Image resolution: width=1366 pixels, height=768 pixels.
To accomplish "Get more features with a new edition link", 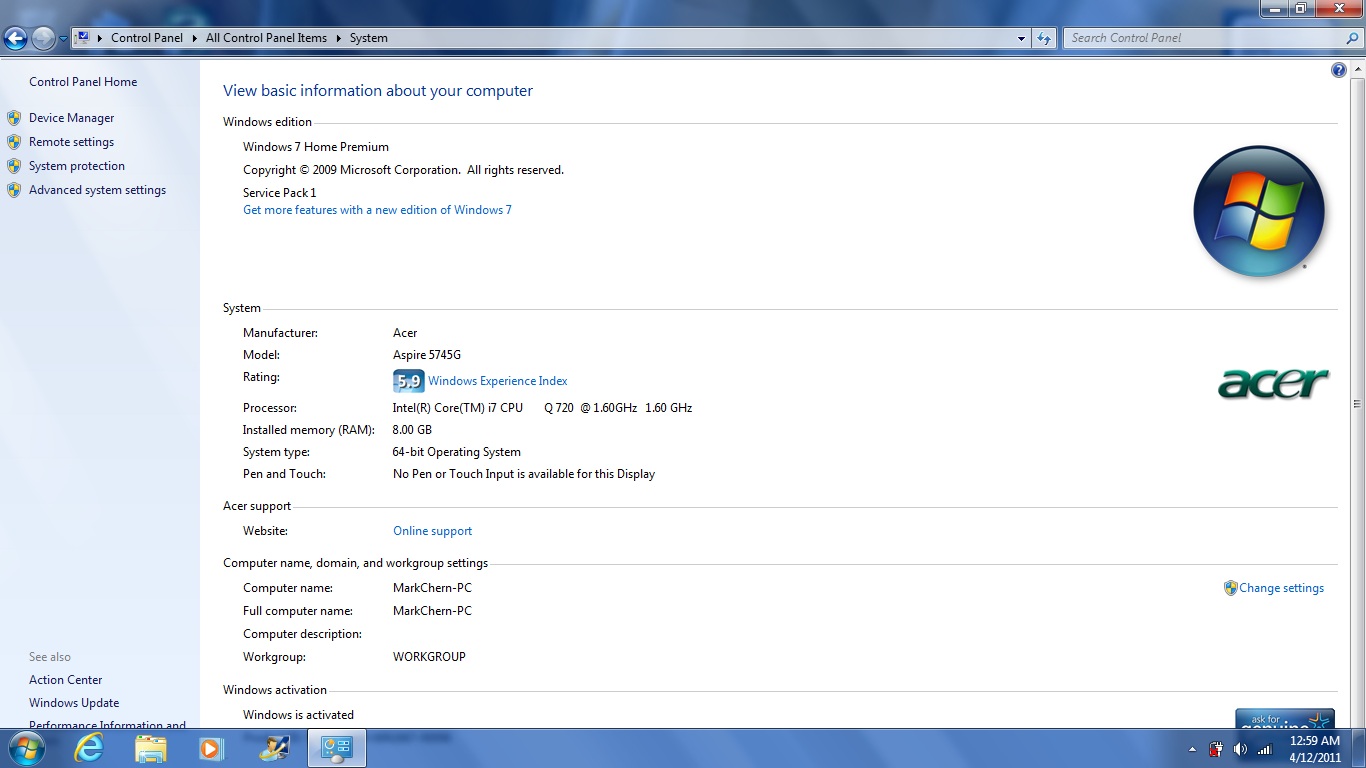I will [377, 210].
